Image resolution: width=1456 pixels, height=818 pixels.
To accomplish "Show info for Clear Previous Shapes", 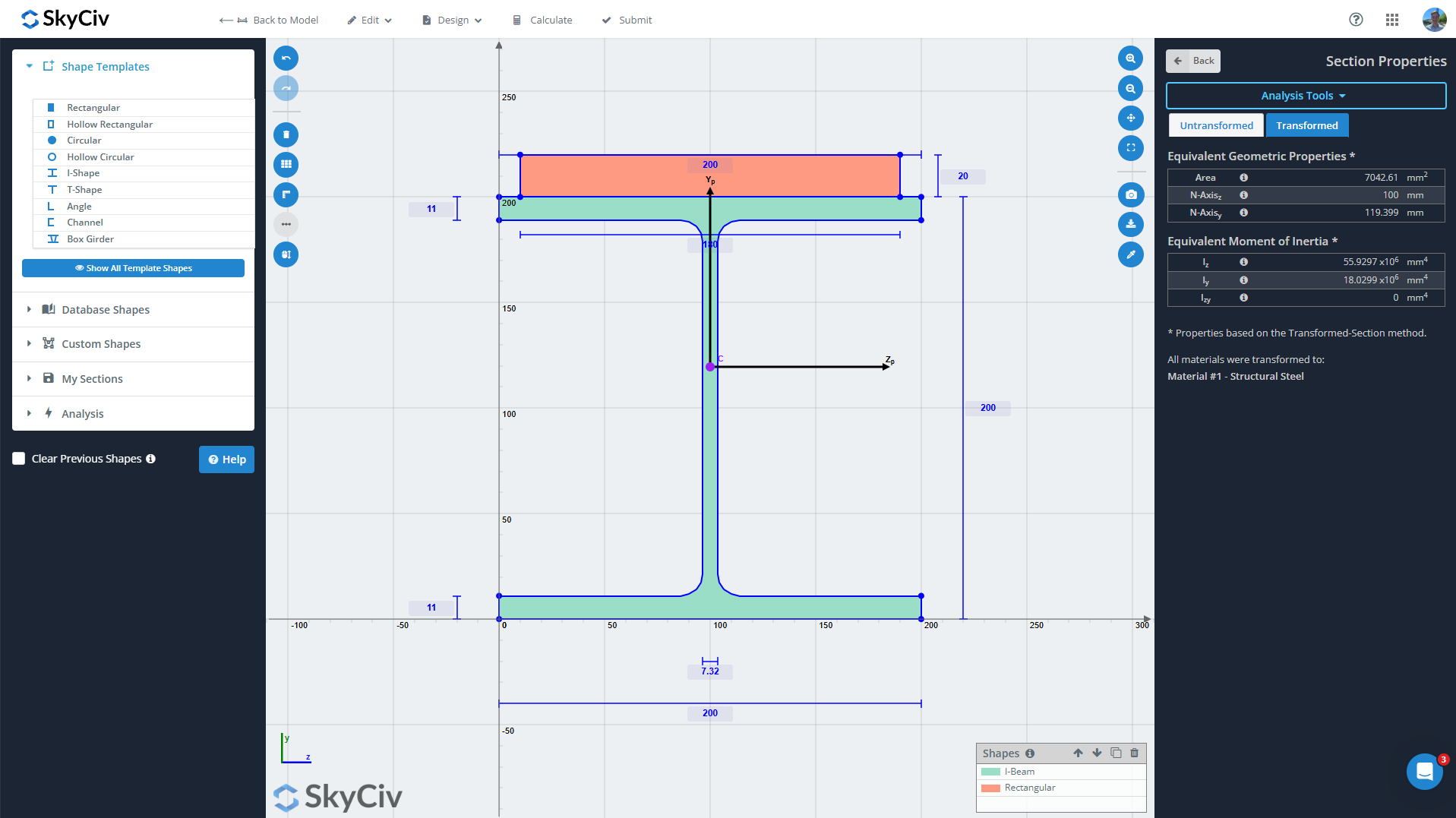I will coord(150,459).
